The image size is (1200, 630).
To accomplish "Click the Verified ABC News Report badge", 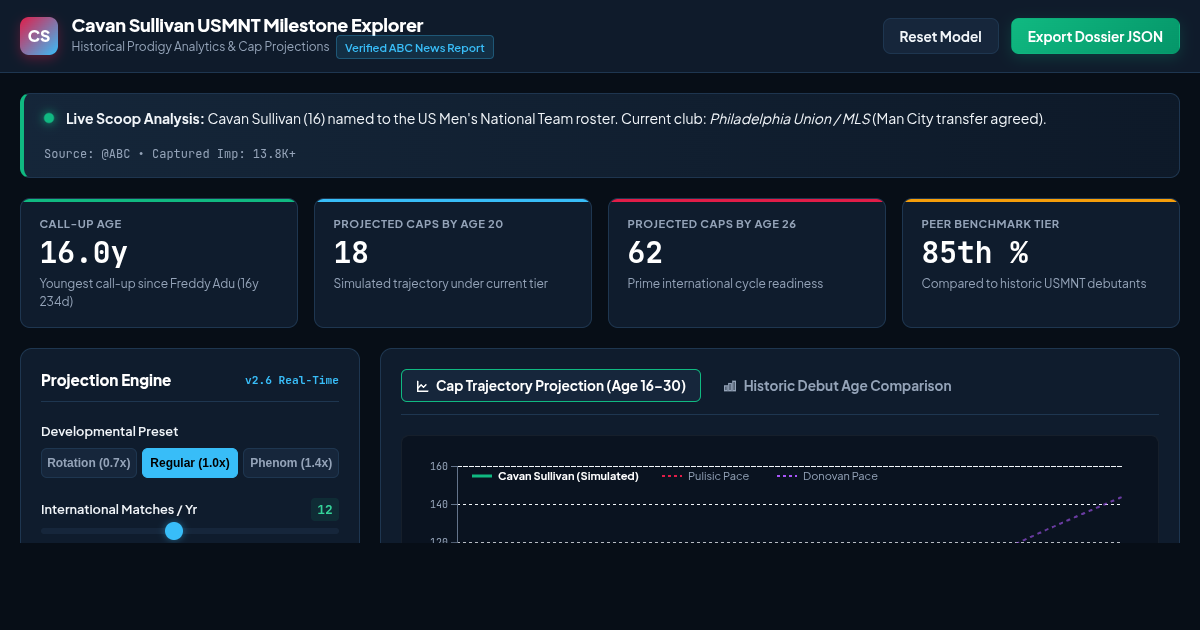I will (x=415, y=48).
